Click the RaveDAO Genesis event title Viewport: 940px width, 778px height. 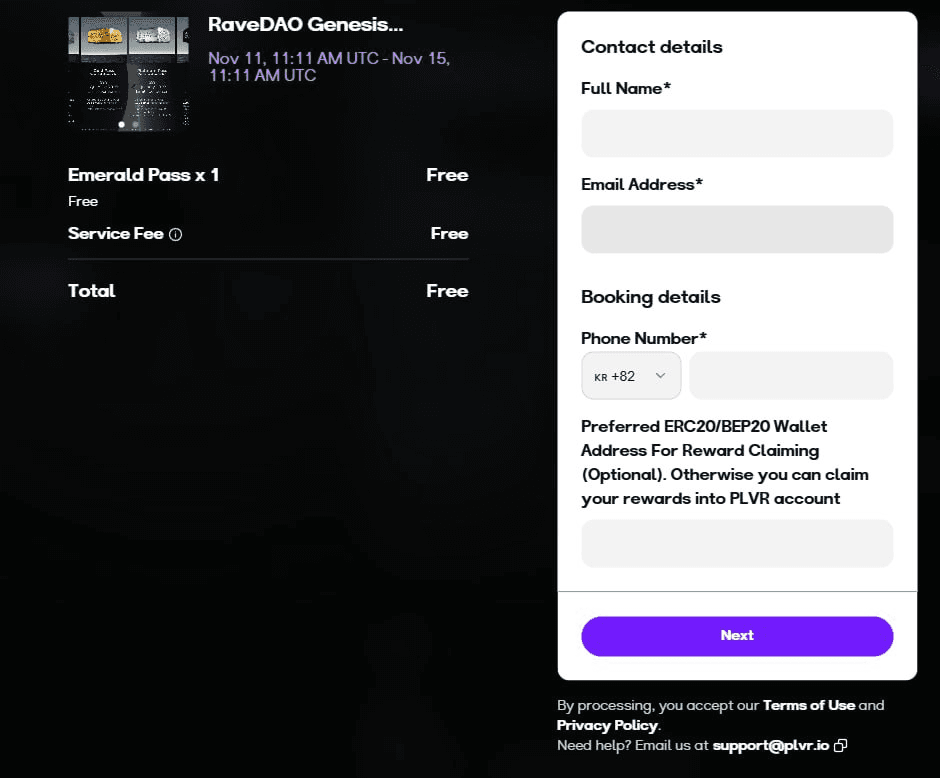(306, 24)
